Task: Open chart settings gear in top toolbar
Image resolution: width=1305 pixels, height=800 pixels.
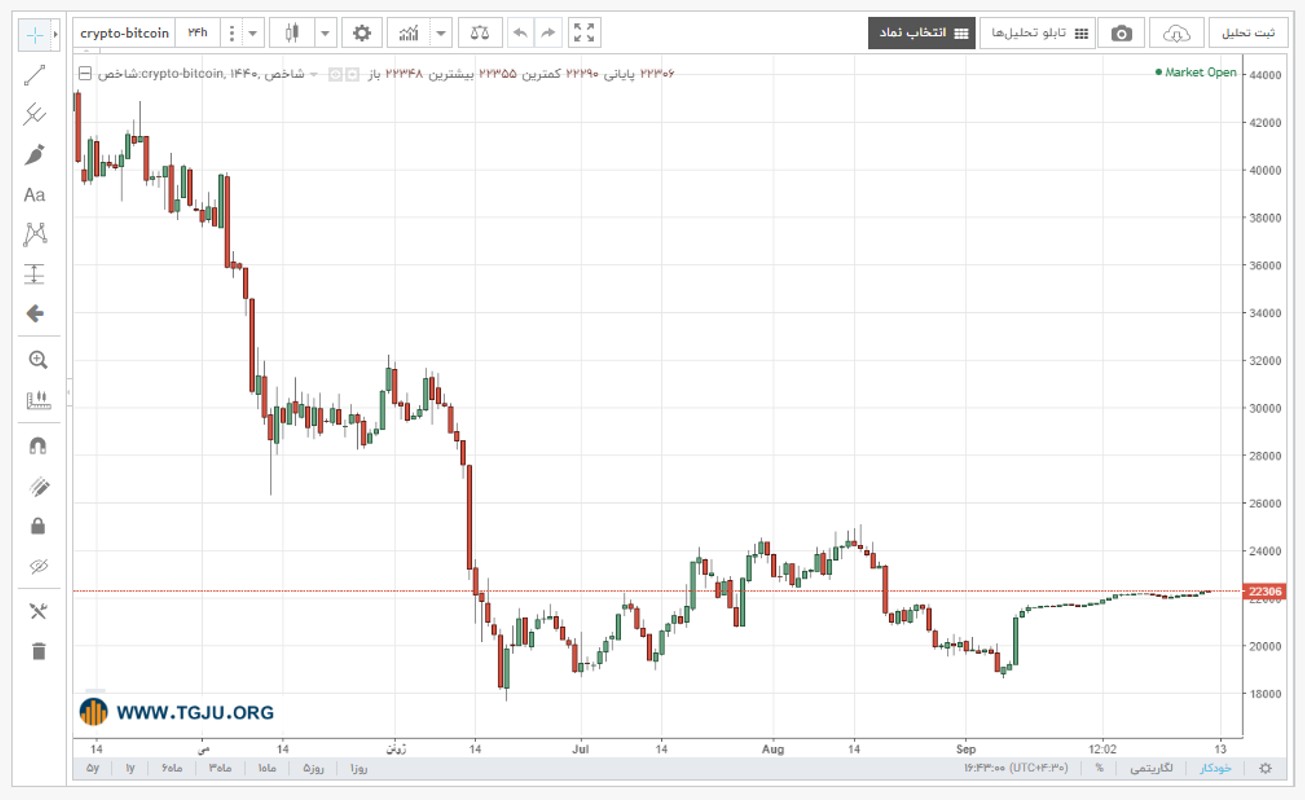Action: [x=361, y=33]
